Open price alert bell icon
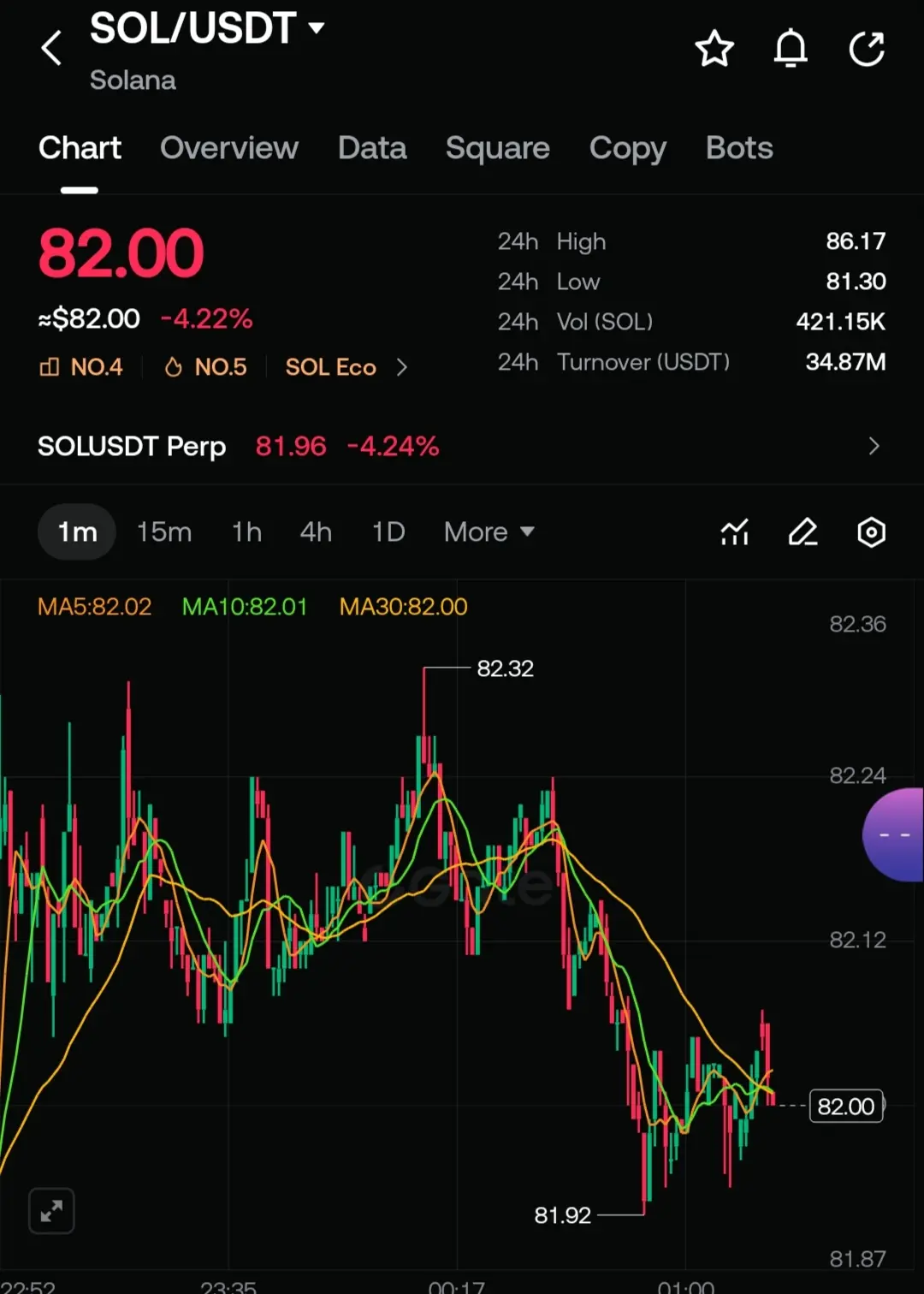 click(791, 48)
